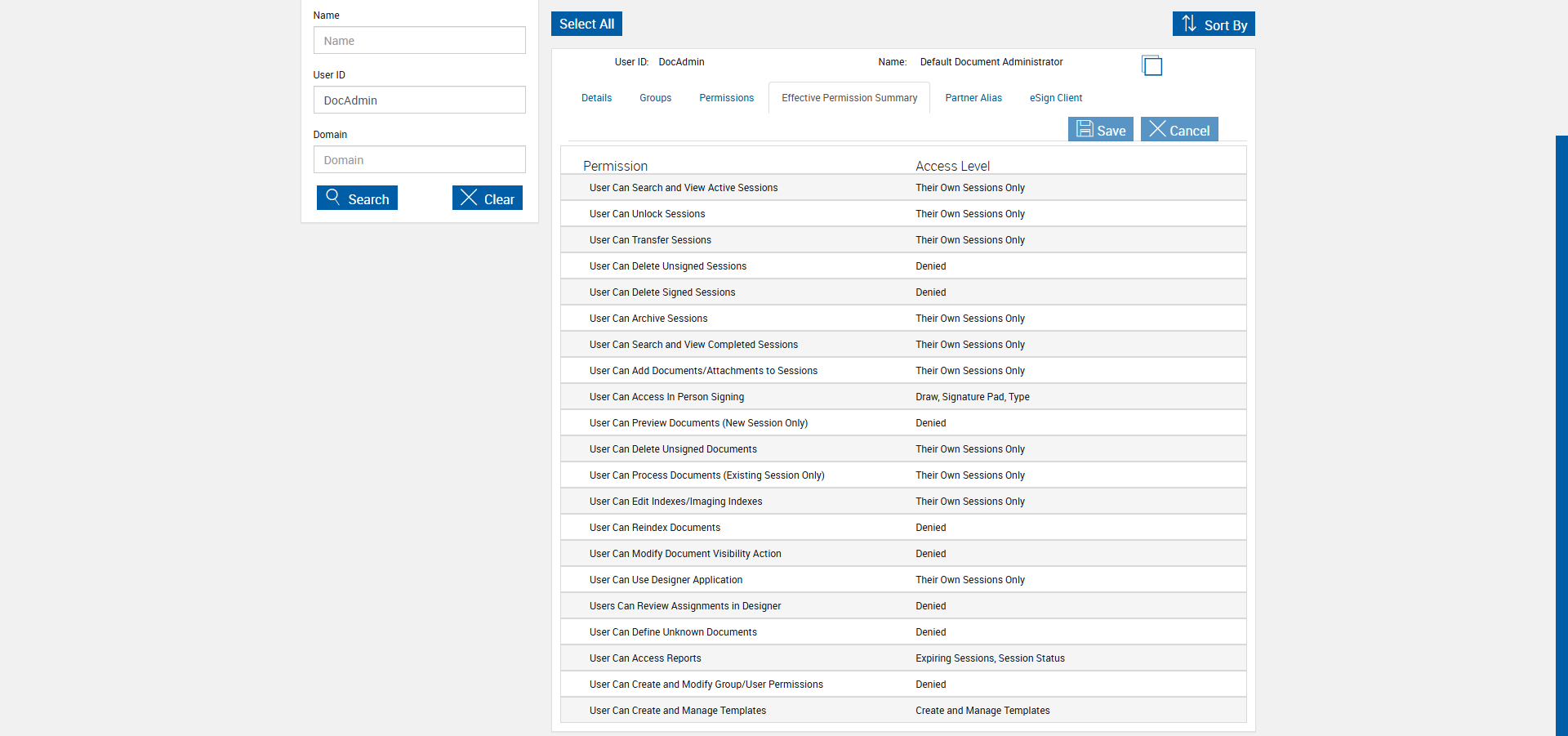Open the Groups tab
The image size is (1568, 736).
[655, 98]
